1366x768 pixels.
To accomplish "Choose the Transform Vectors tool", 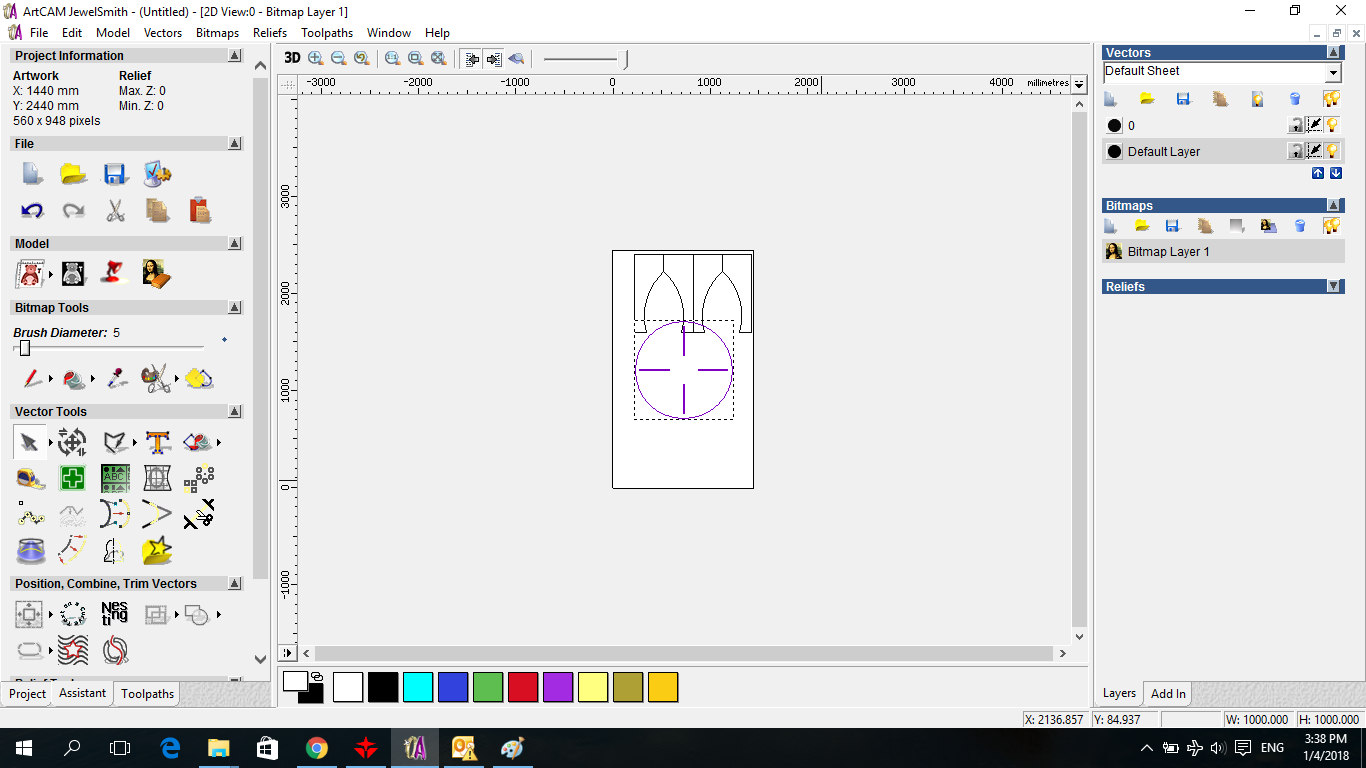I will pos(72,442).
